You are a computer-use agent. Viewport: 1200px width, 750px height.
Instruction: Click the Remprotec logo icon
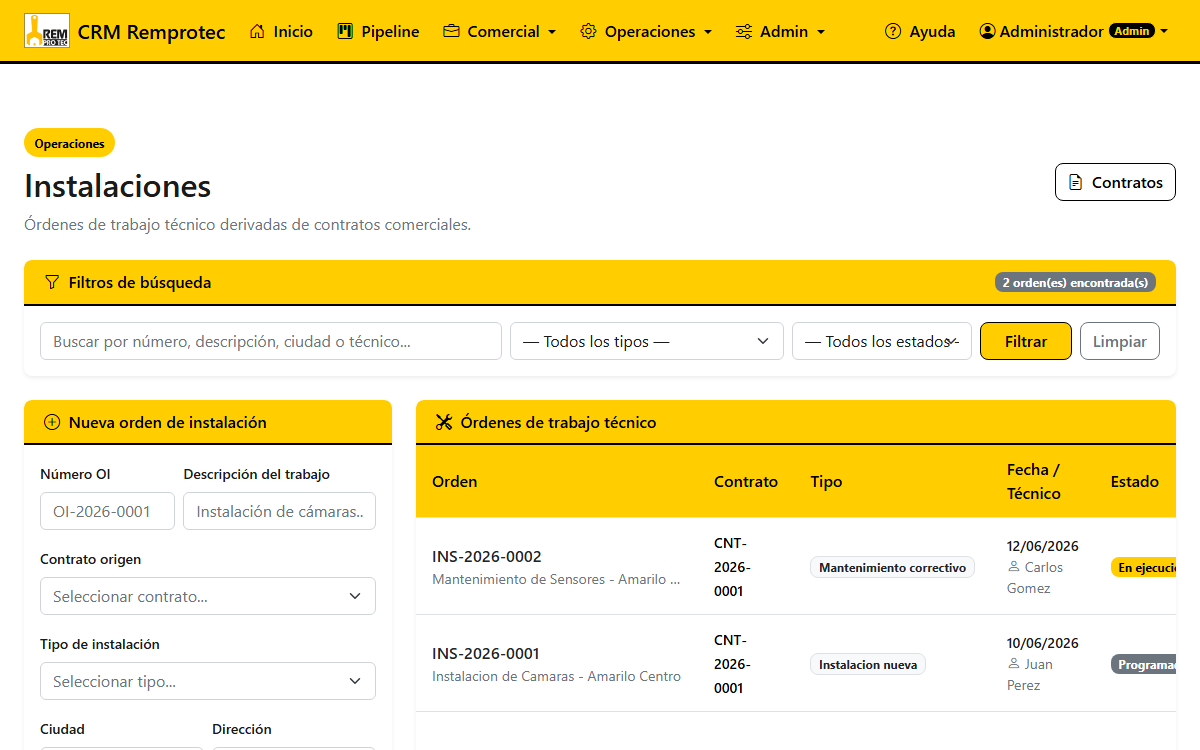[46, 31]
